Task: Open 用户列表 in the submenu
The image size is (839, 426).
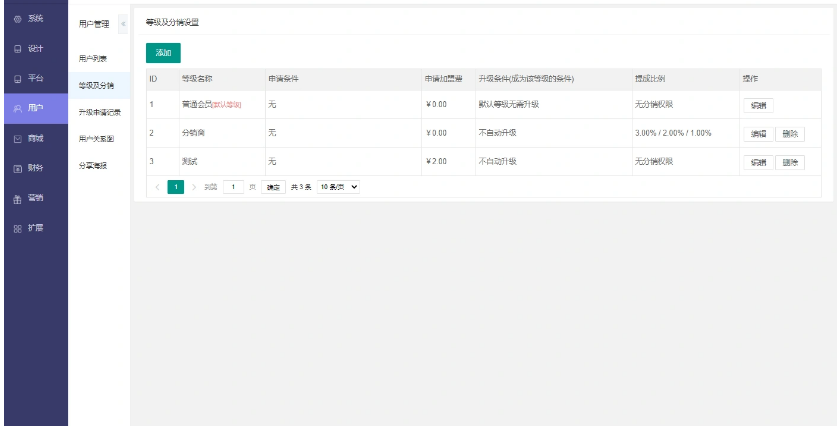Action: pyautogui.click(x=93, y=59)
